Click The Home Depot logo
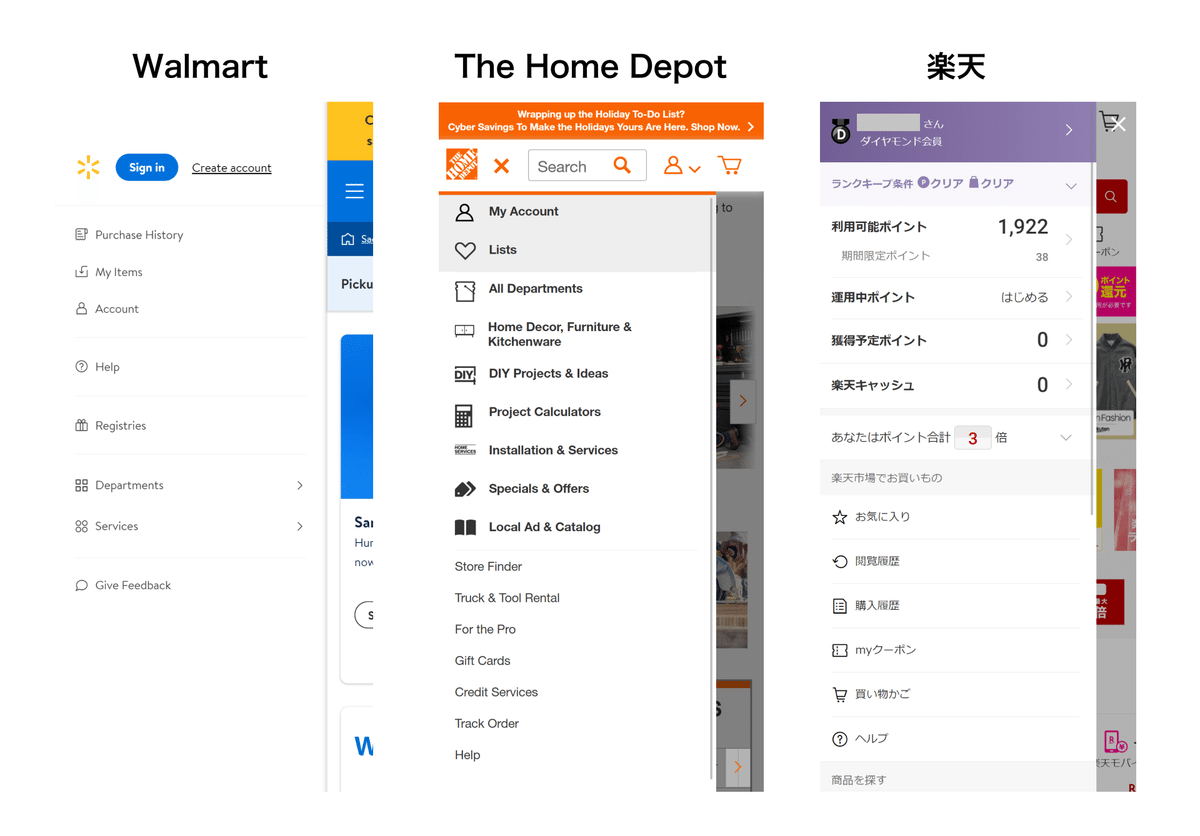Viewport: 1200px width, 836px height. [462, 165]
